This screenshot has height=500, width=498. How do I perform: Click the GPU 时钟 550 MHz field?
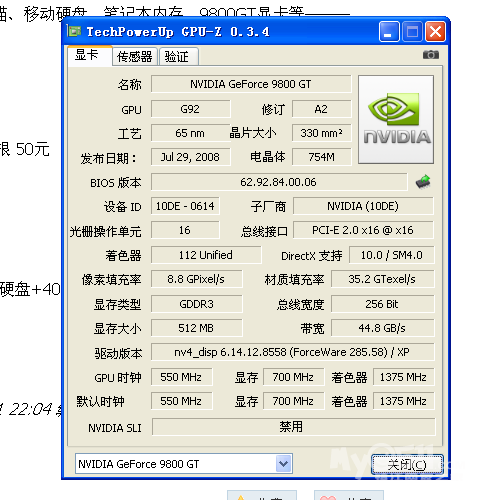click(x=182, y=377)
